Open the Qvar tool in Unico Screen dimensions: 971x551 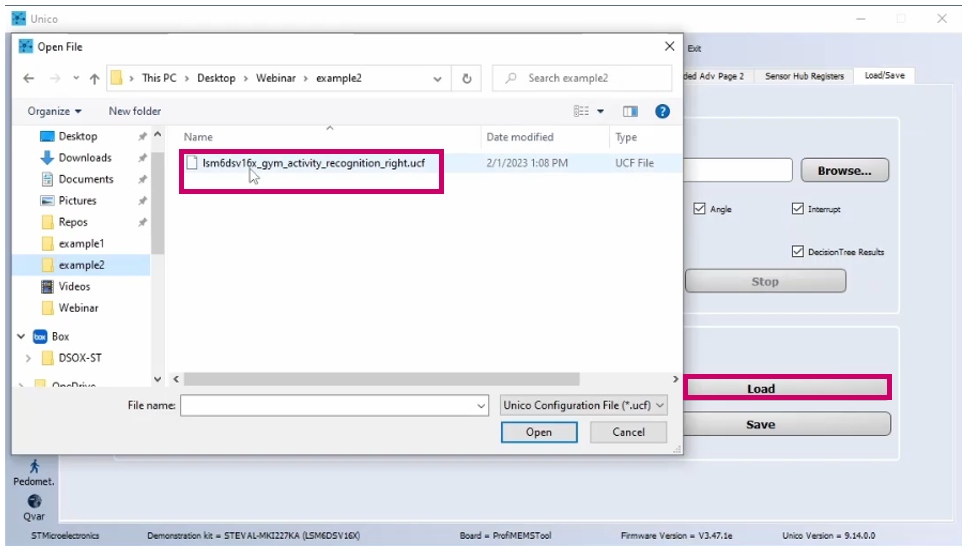[x=34, y=508]
